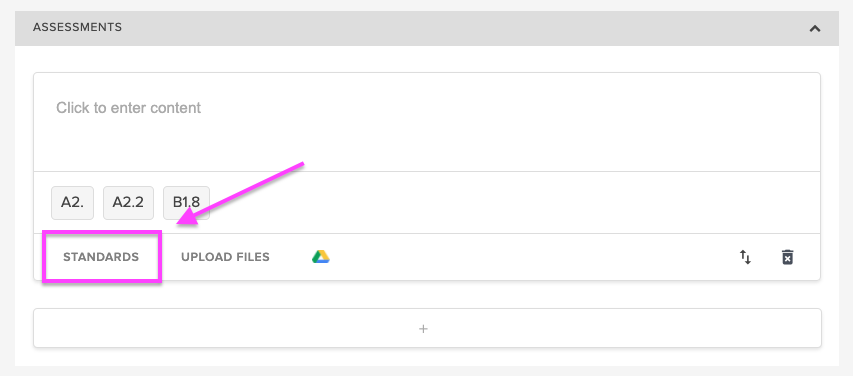Click the gray Assessments title bar
Image resolution: width=853 pixels, height=376 pixels.
(427, 28)
